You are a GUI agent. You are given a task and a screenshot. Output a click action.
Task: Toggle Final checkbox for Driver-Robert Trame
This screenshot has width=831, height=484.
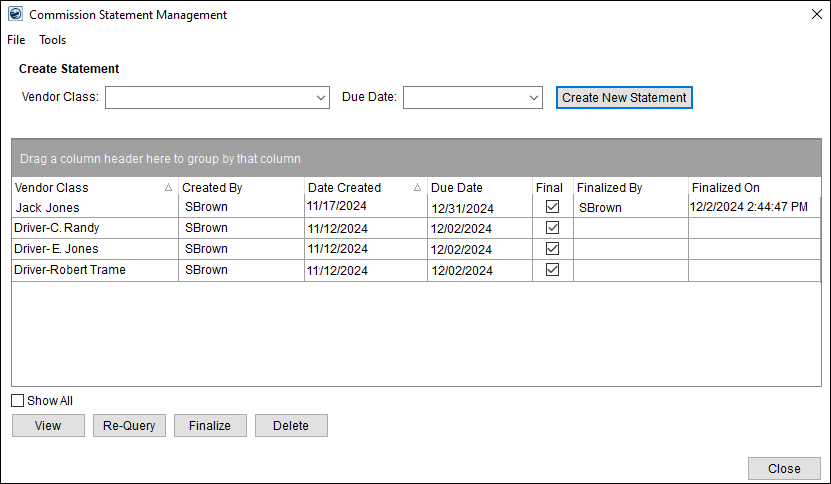552,270
